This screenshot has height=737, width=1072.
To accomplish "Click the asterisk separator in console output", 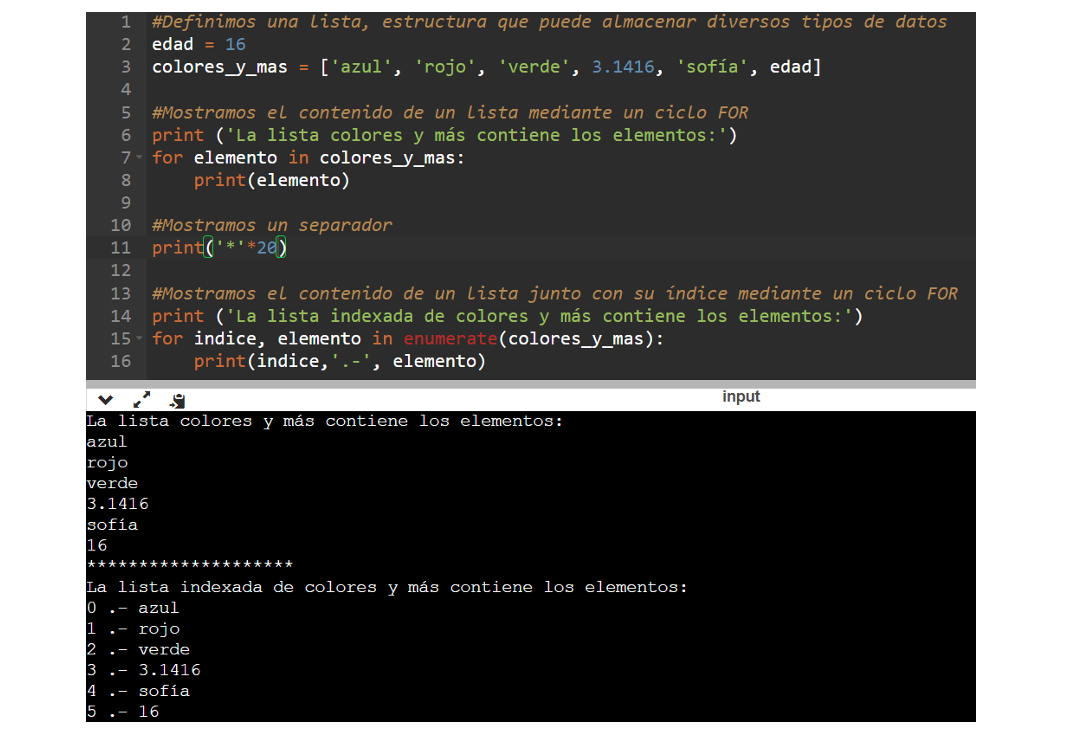I will click(190, 566).
